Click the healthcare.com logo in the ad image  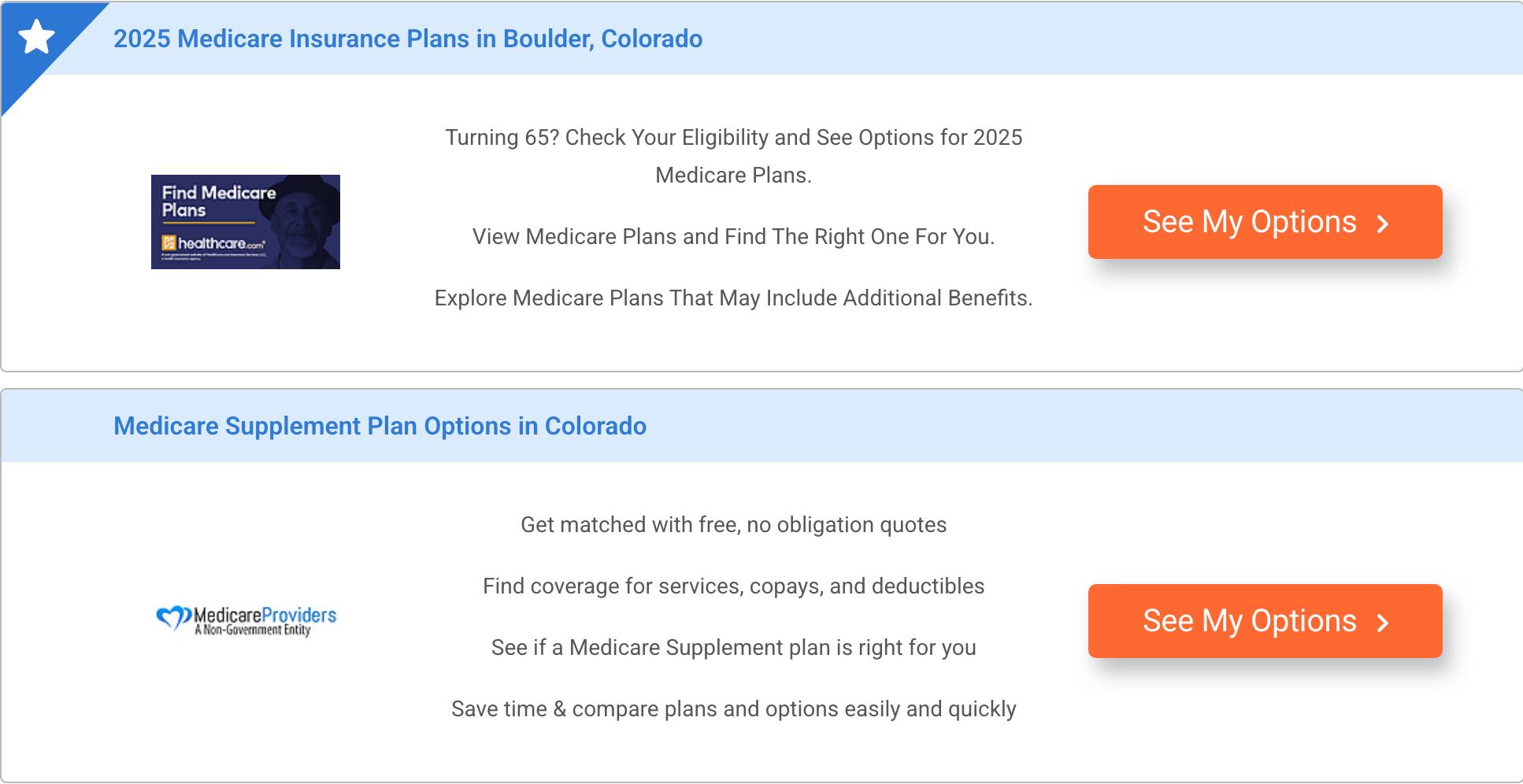point(213,243)
